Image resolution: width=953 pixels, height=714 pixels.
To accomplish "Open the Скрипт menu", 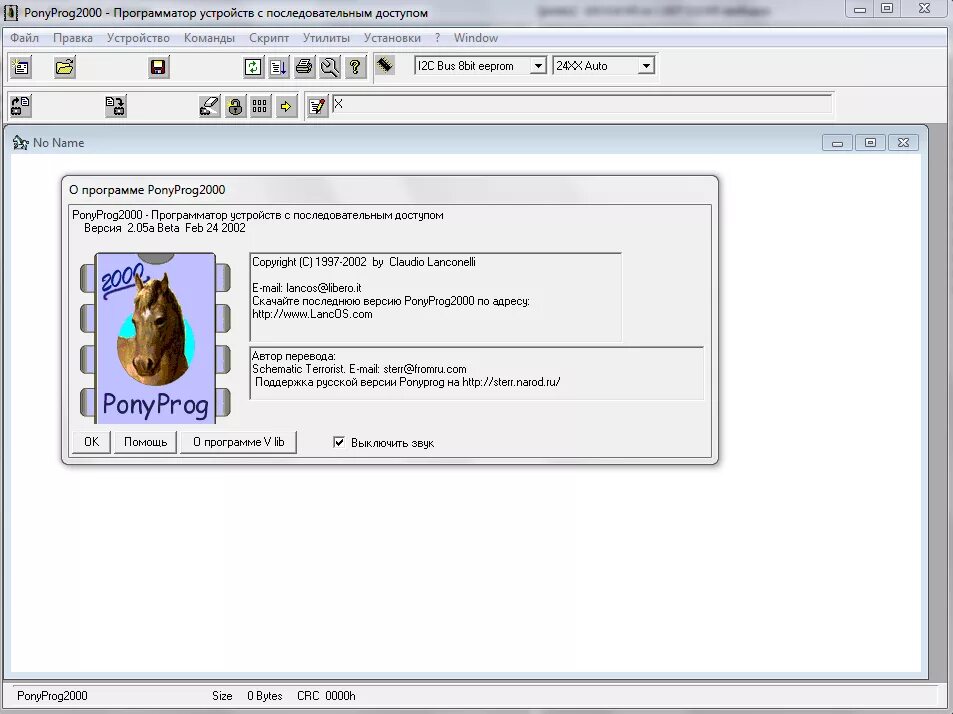I will [269, 38].
